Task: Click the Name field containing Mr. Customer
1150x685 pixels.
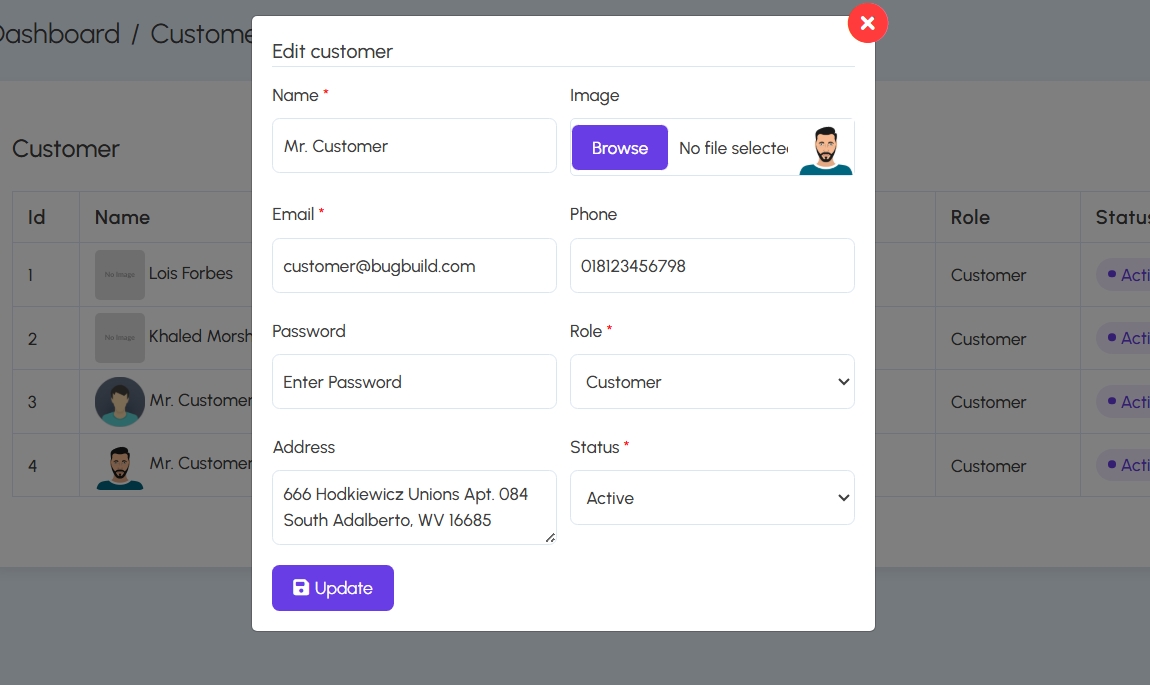Action: tap(414, 146)
